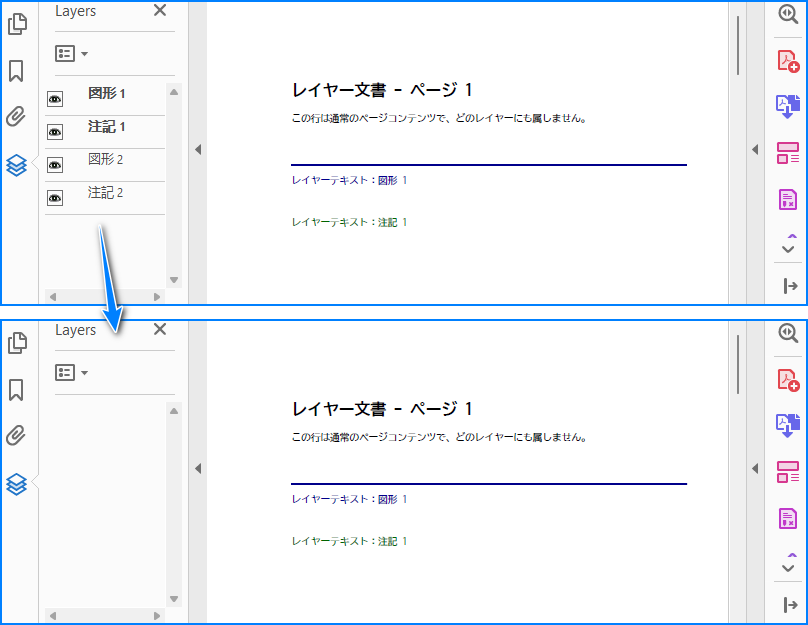Select Layers panel icon in bottom window
Screen dimensions: 808x625
click(x=16, y=484)
